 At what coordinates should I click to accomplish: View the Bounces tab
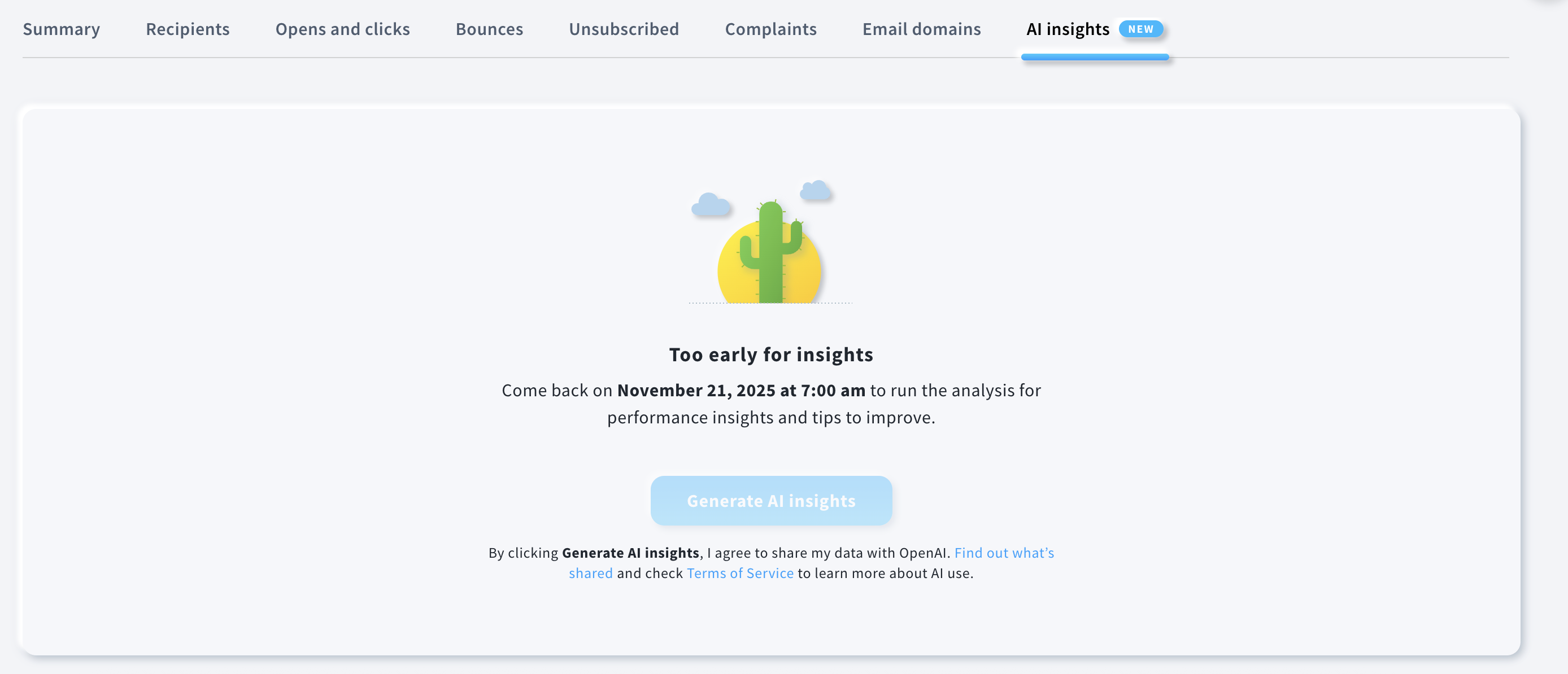pos(489,29)
